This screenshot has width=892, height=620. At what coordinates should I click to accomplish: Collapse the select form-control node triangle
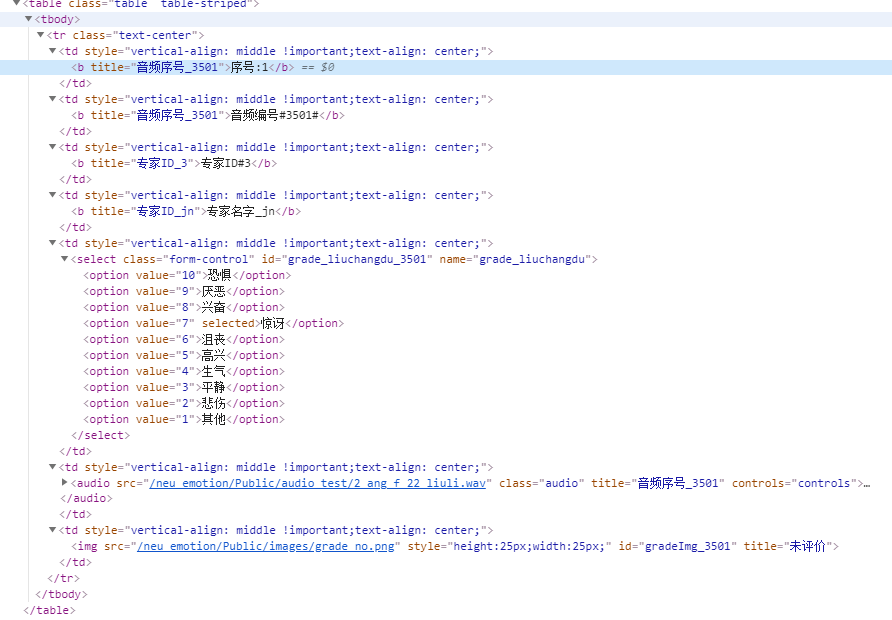pyautogui.click(x=64, y=259)
